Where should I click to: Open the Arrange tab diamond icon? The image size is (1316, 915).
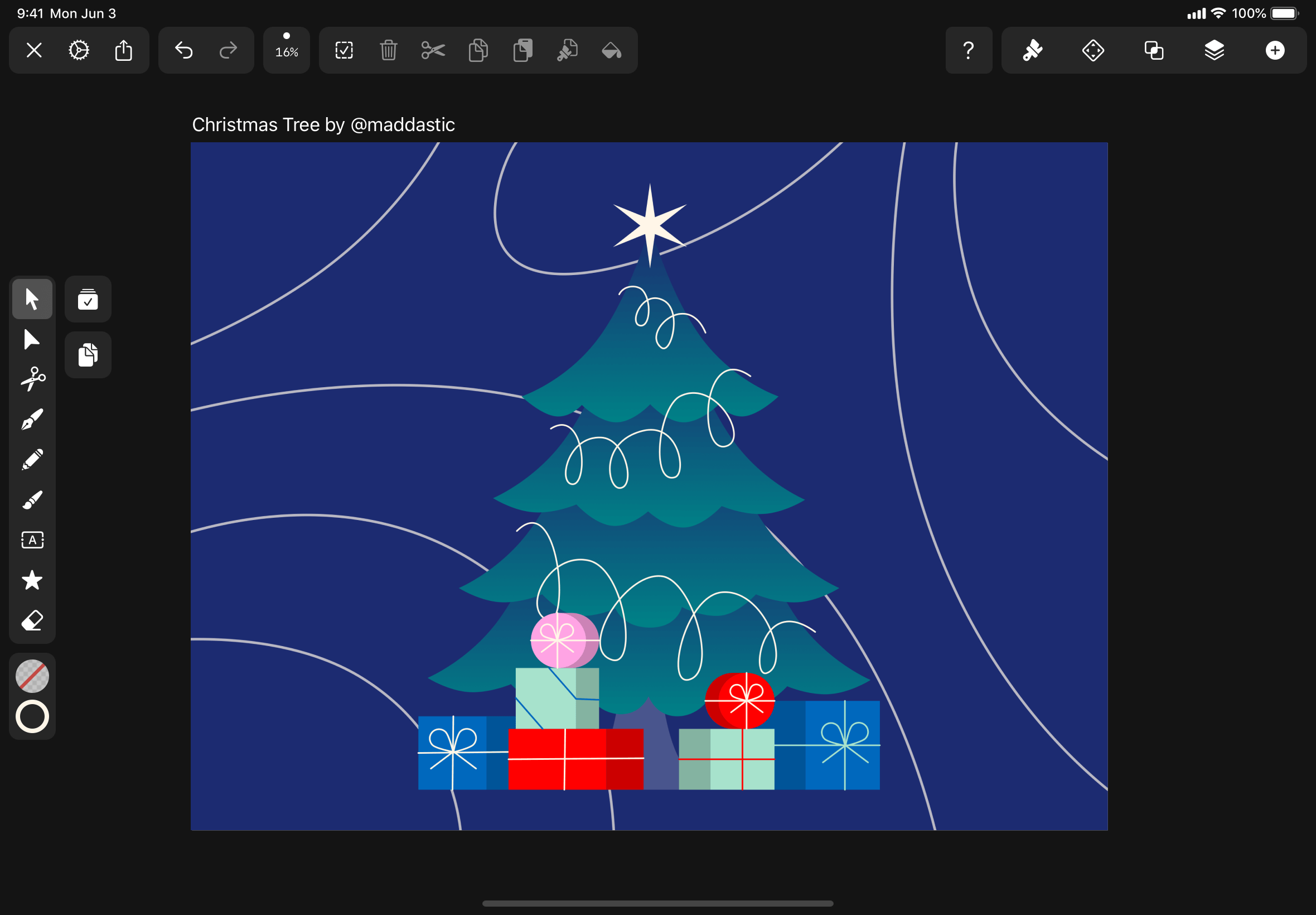tap(1093, 50)
